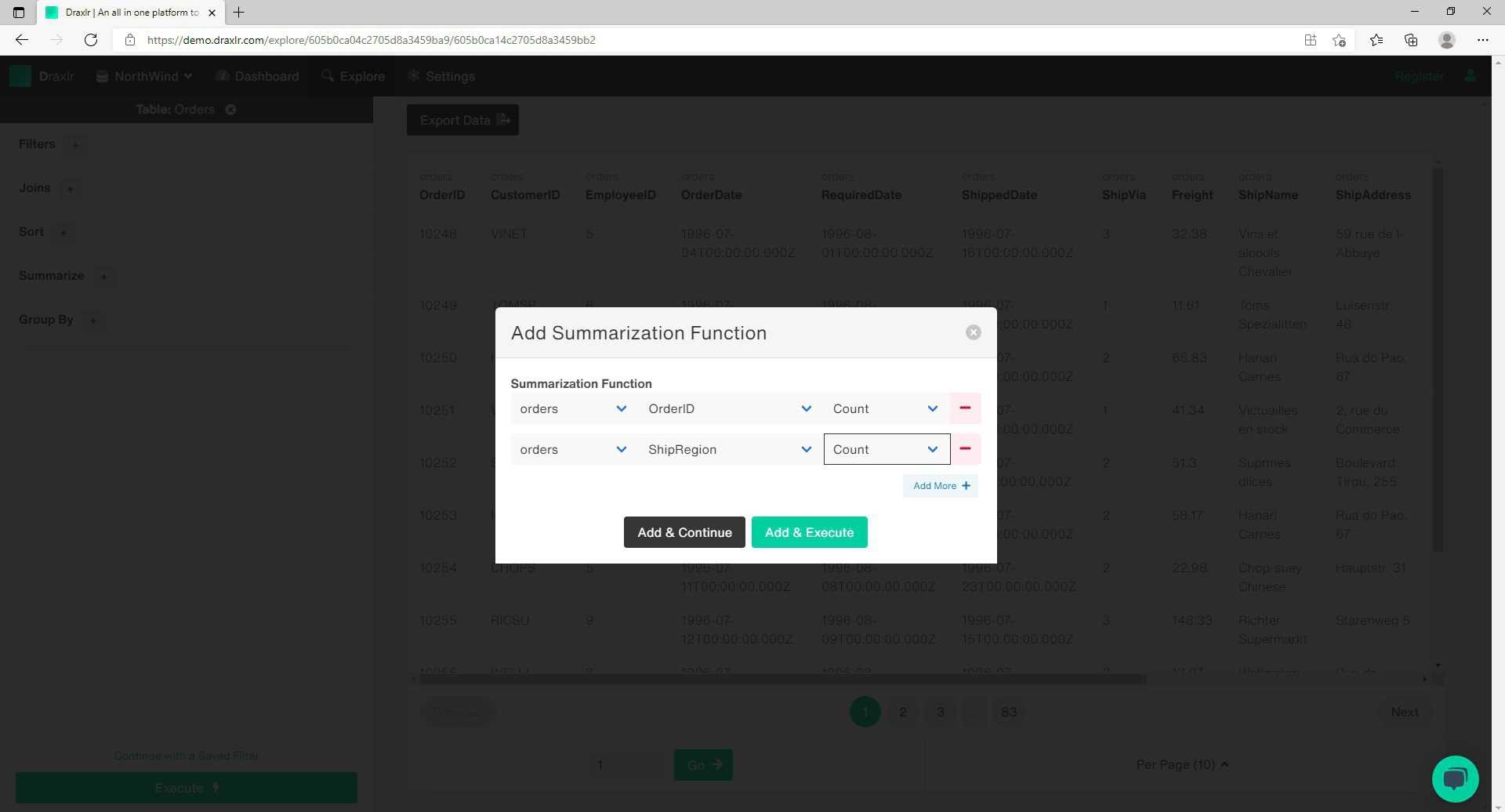Open browser collections icon
Image resolution: width=1505 pixels, height=812 pixels.
click(1411, 40)
